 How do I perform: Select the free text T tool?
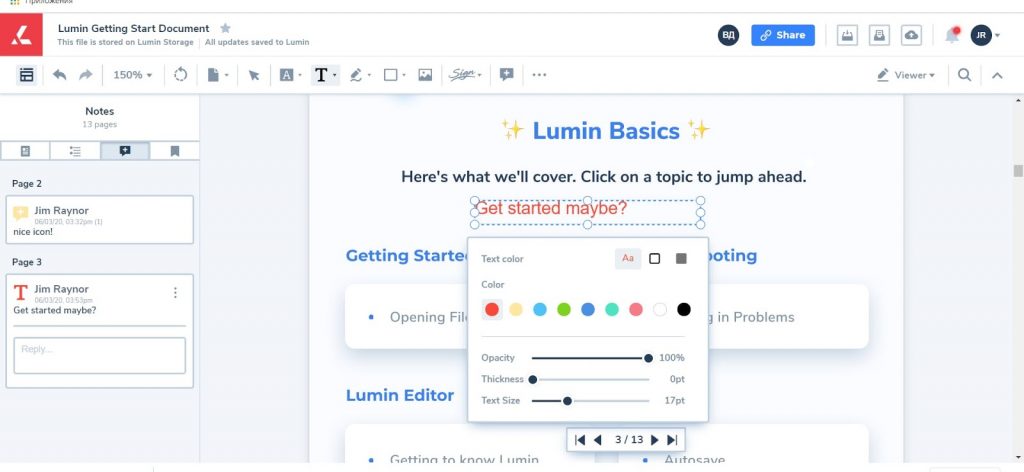(320, 75)
